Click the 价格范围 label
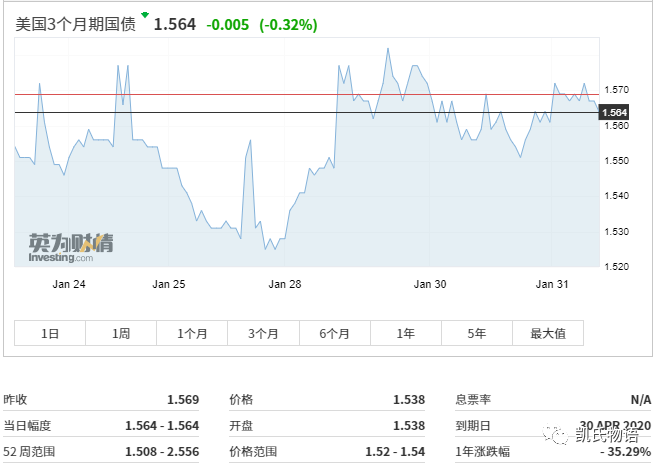The height and width of the screenshot is (464, 660). tap(253, 452)
